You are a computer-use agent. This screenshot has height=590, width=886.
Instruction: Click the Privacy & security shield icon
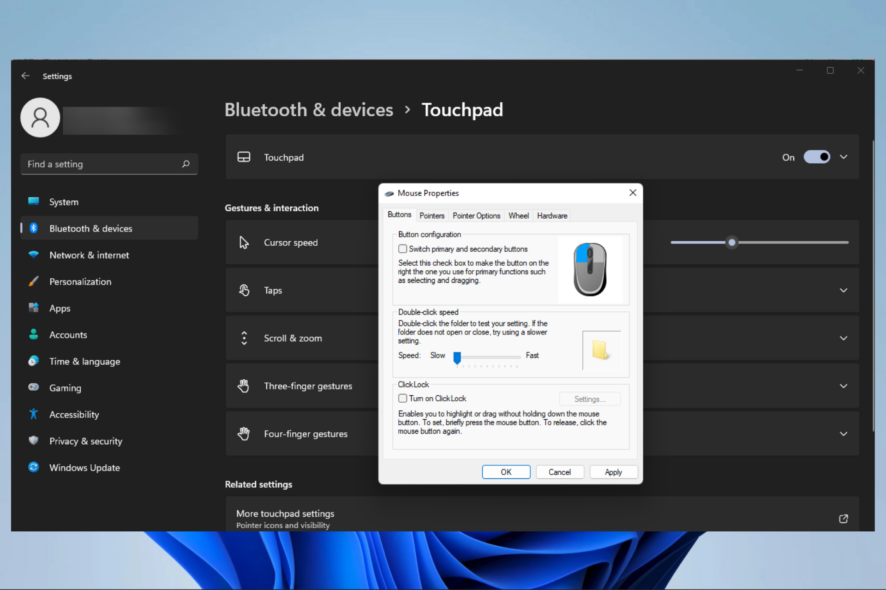coord(33,440)
